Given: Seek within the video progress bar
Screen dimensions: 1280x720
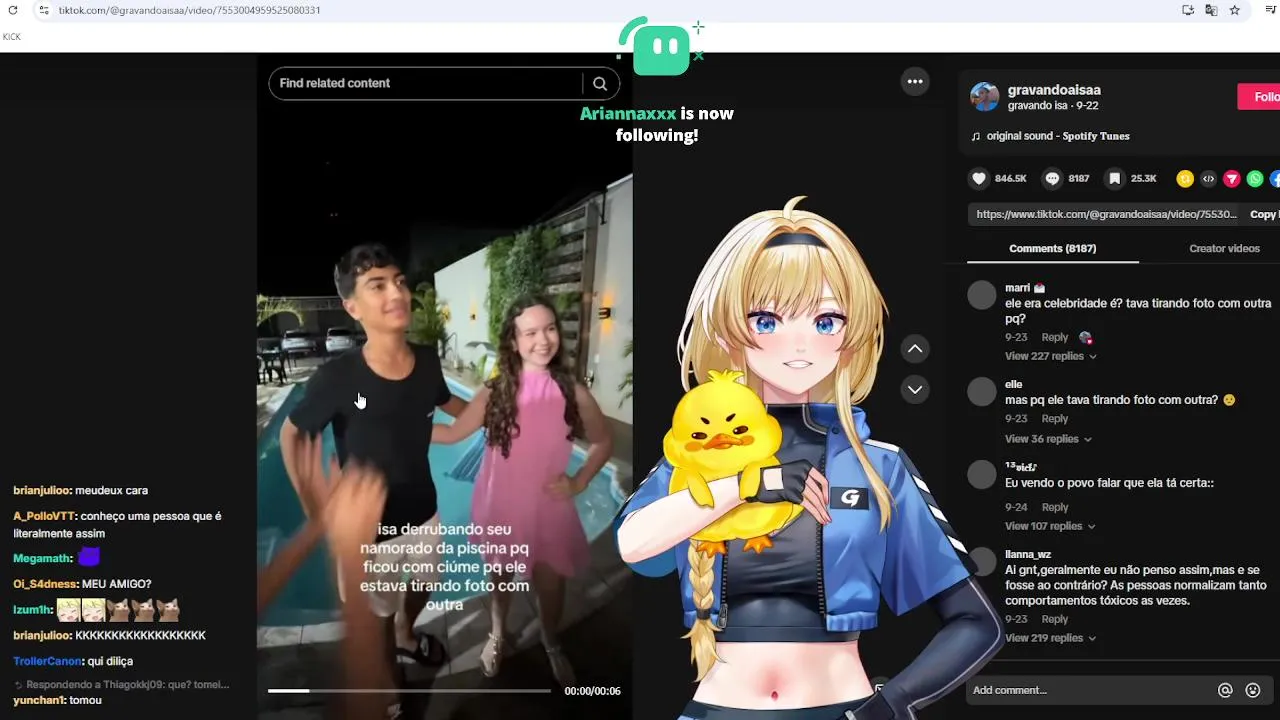Looking at the screenshot, I should click(x=409, y=691).
